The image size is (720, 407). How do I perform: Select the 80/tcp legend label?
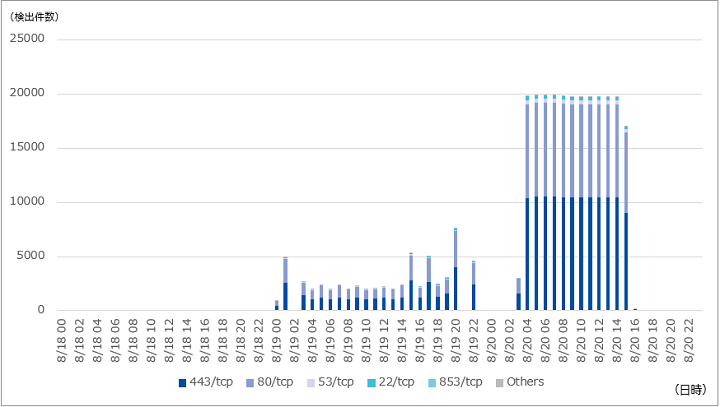pos(275,382)
